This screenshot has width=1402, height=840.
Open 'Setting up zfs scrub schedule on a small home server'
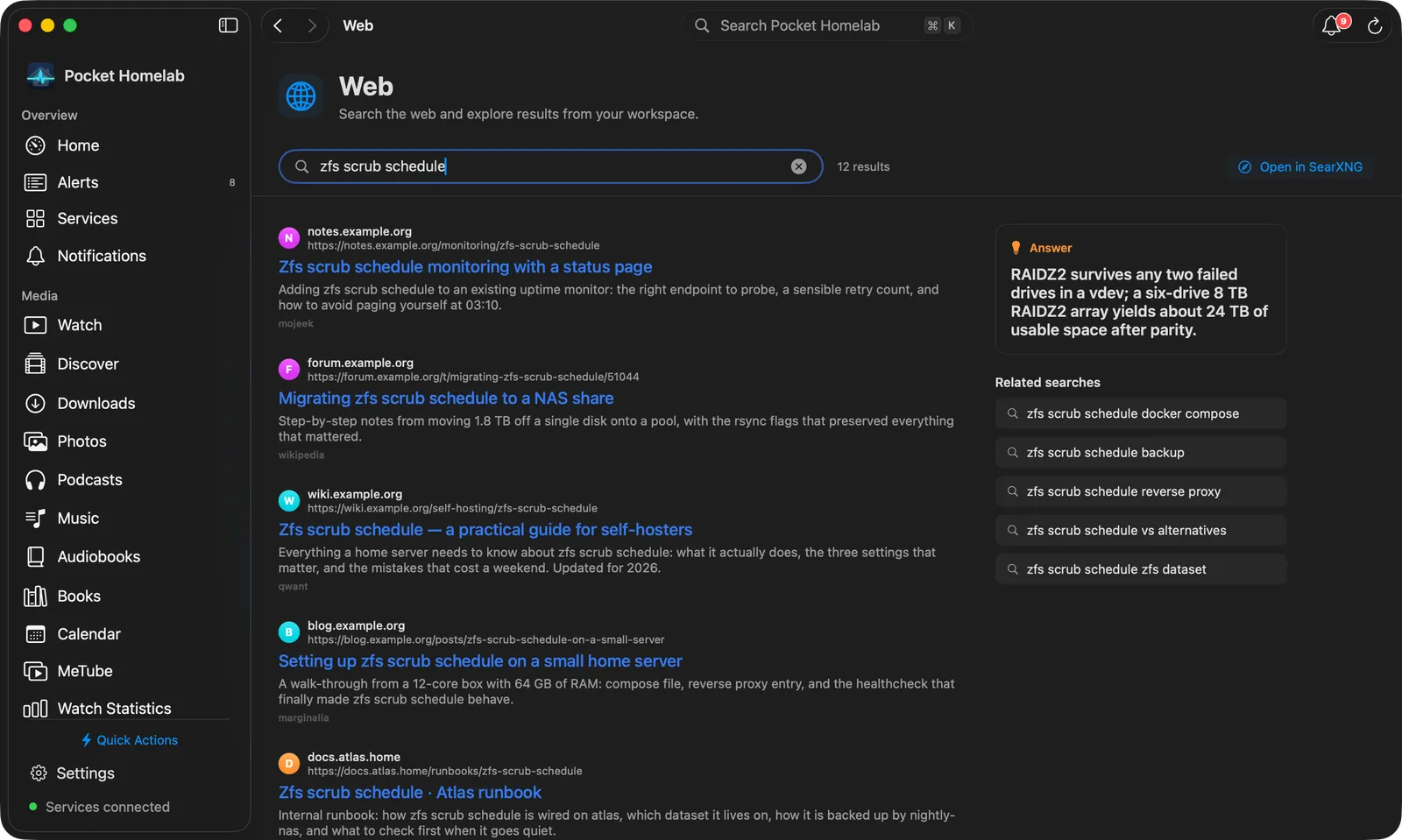tap(480, 661)
